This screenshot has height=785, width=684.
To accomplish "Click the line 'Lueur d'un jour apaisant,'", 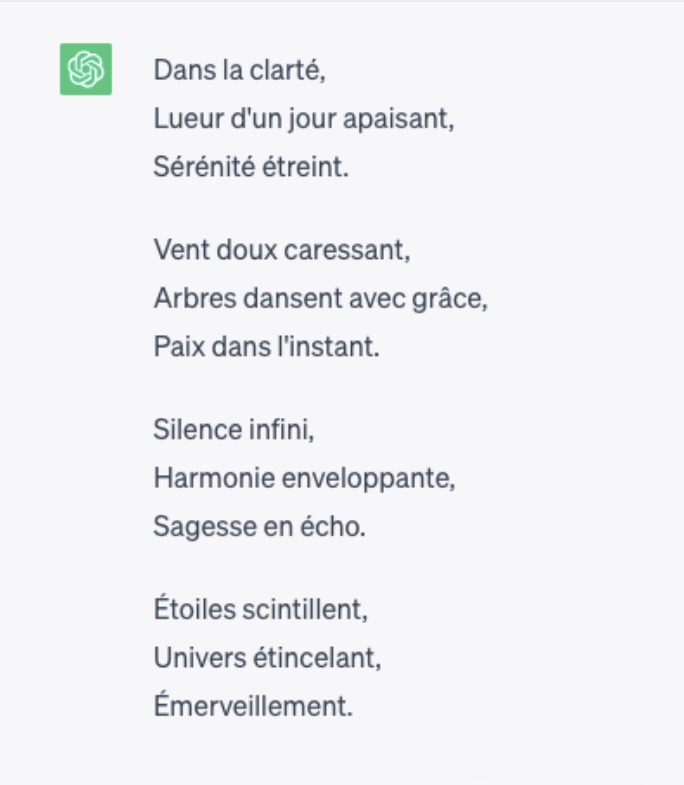I will click(x=304, y=119).
